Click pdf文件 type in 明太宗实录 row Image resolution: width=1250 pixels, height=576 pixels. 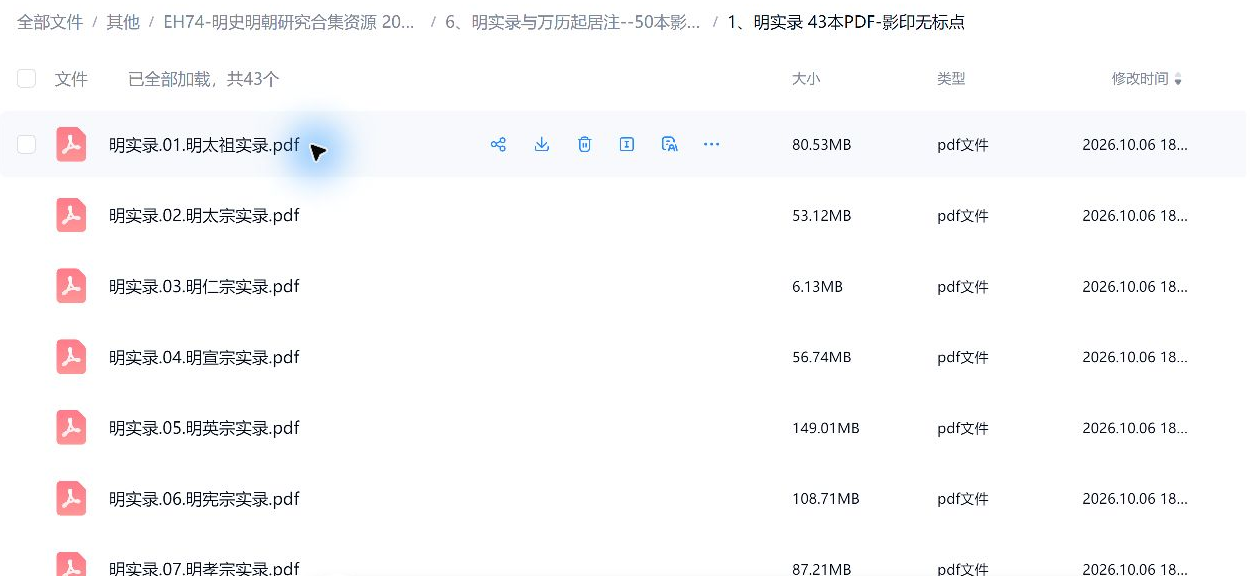963,216
